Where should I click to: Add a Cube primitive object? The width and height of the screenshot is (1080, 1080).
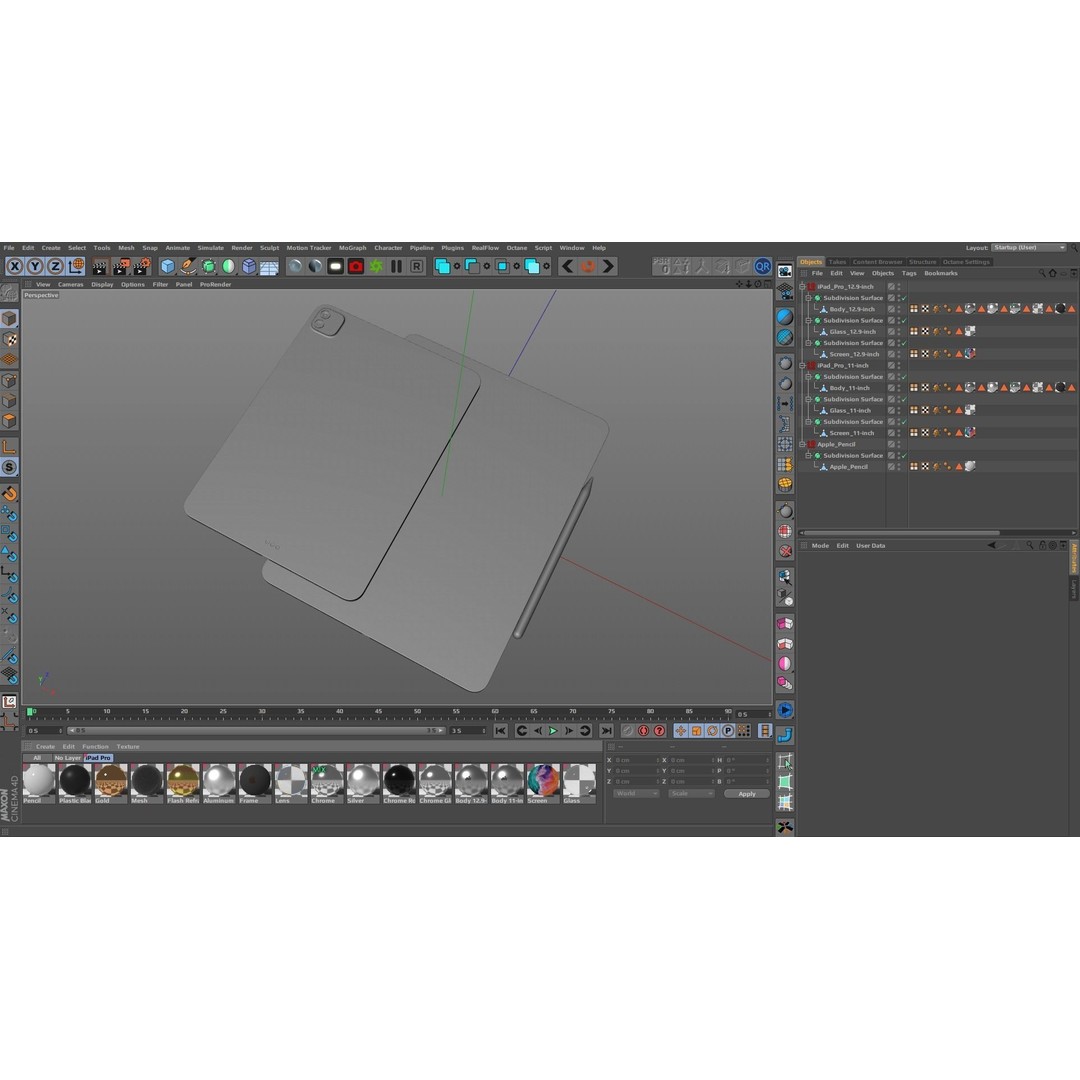pos(167,267)
